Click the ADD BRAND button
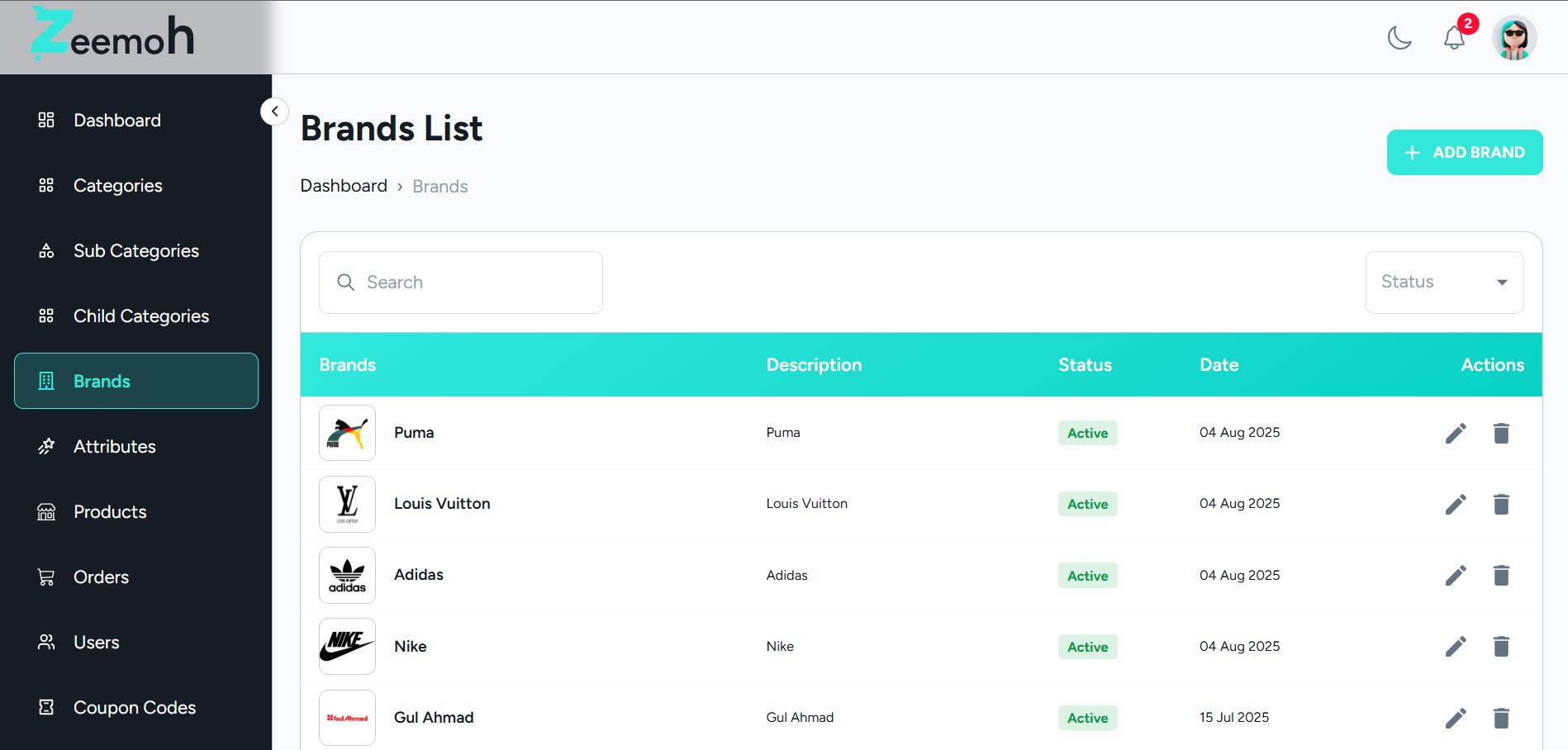The image size is (1568, 750). point(1464,153)
